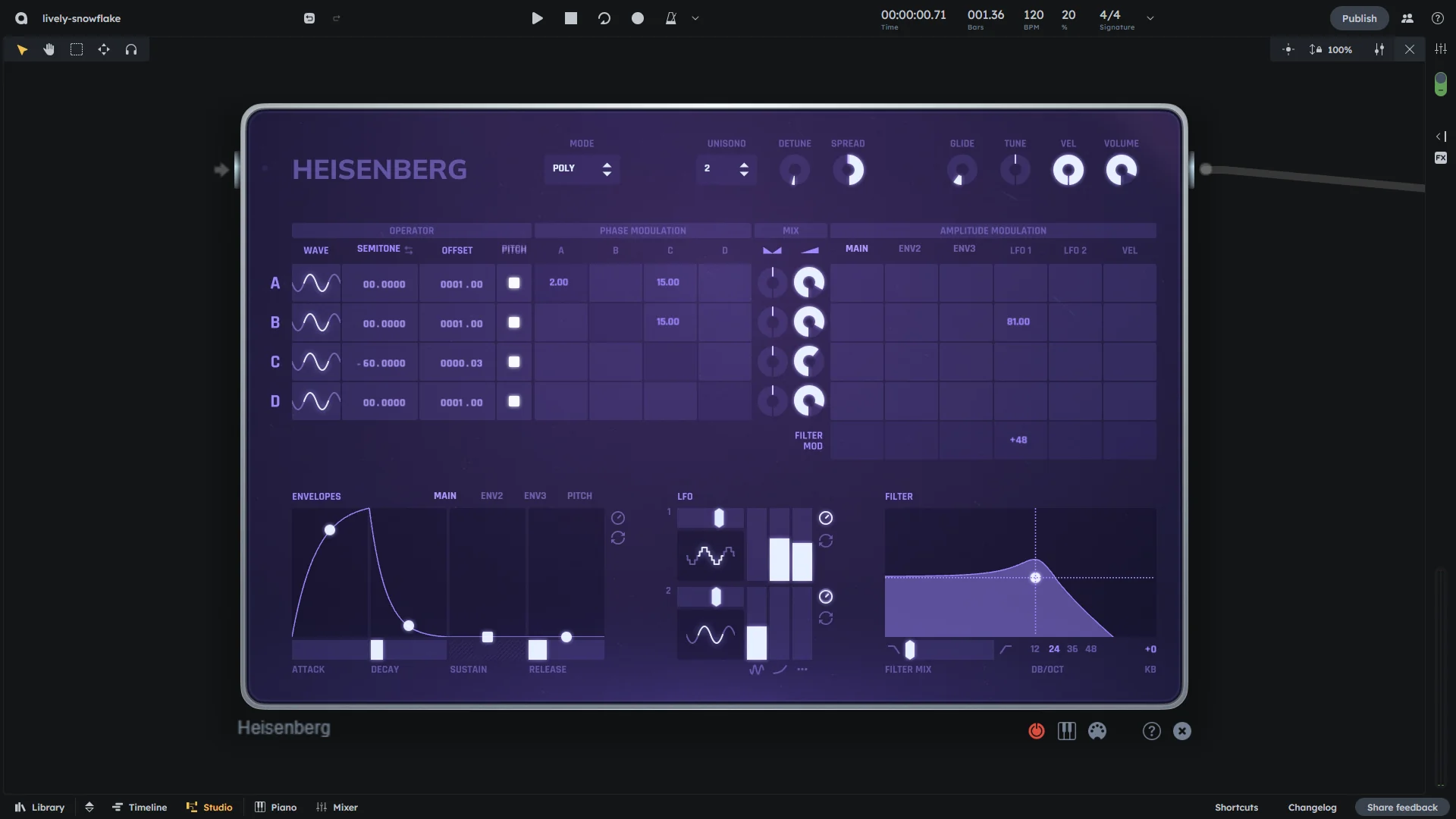Viewport: 1456px width, 819px height.
Task: Open the Unisono voice count selector
Action: pyautogui.click(x=726, y=168)
